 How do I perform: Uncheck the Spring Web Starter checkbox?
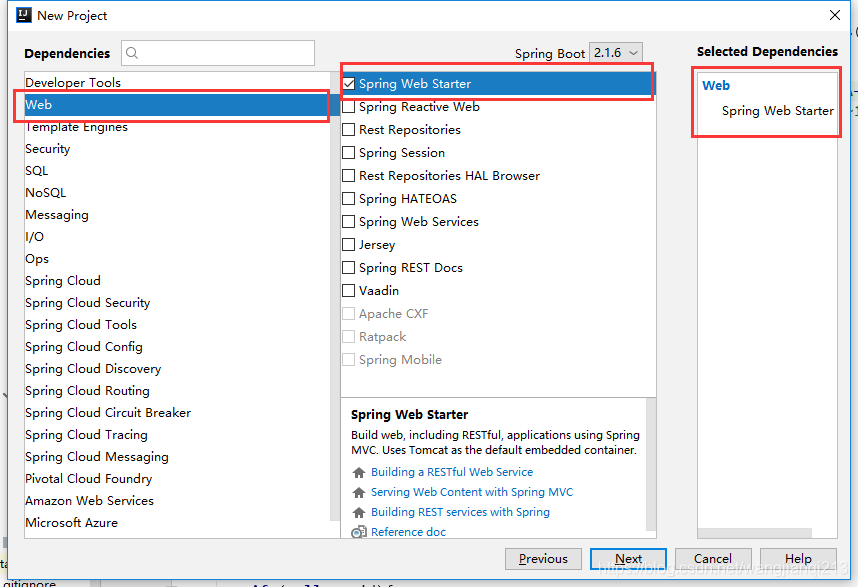(349, 84)
